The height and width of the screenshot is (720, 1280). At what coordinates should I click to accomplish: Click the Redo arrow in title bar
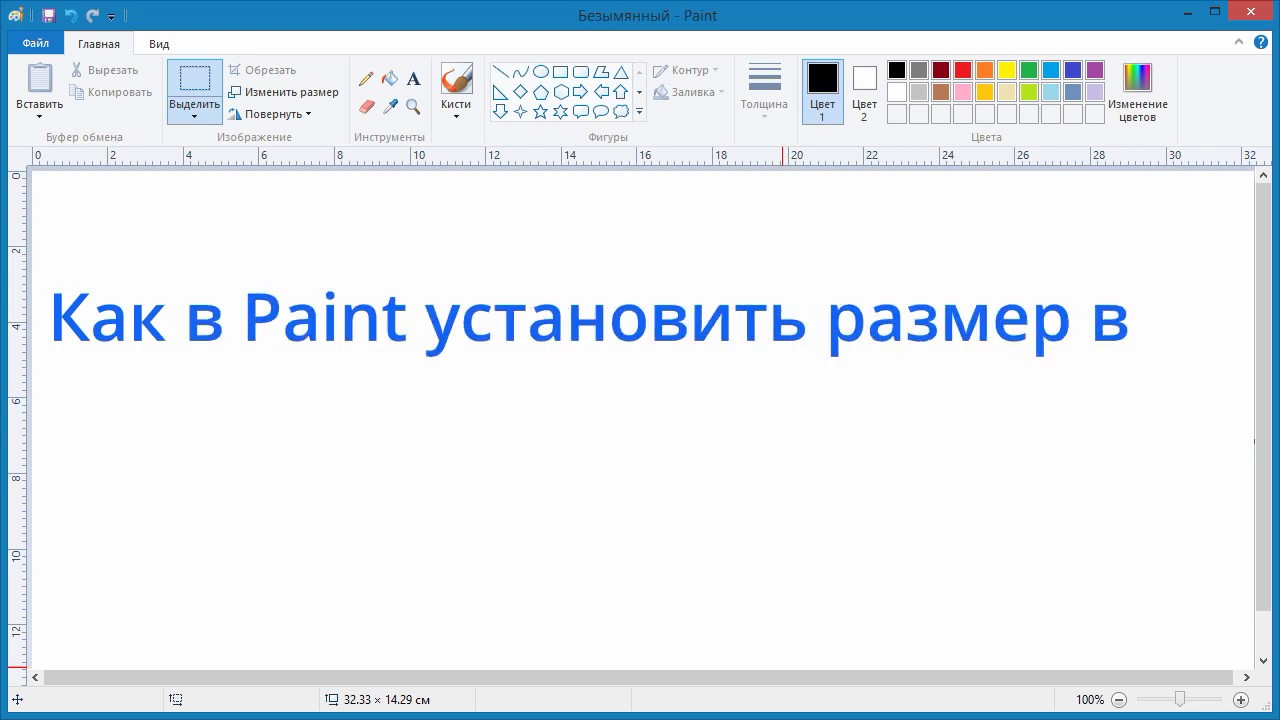pyautogui.click(x=93, y=16)
